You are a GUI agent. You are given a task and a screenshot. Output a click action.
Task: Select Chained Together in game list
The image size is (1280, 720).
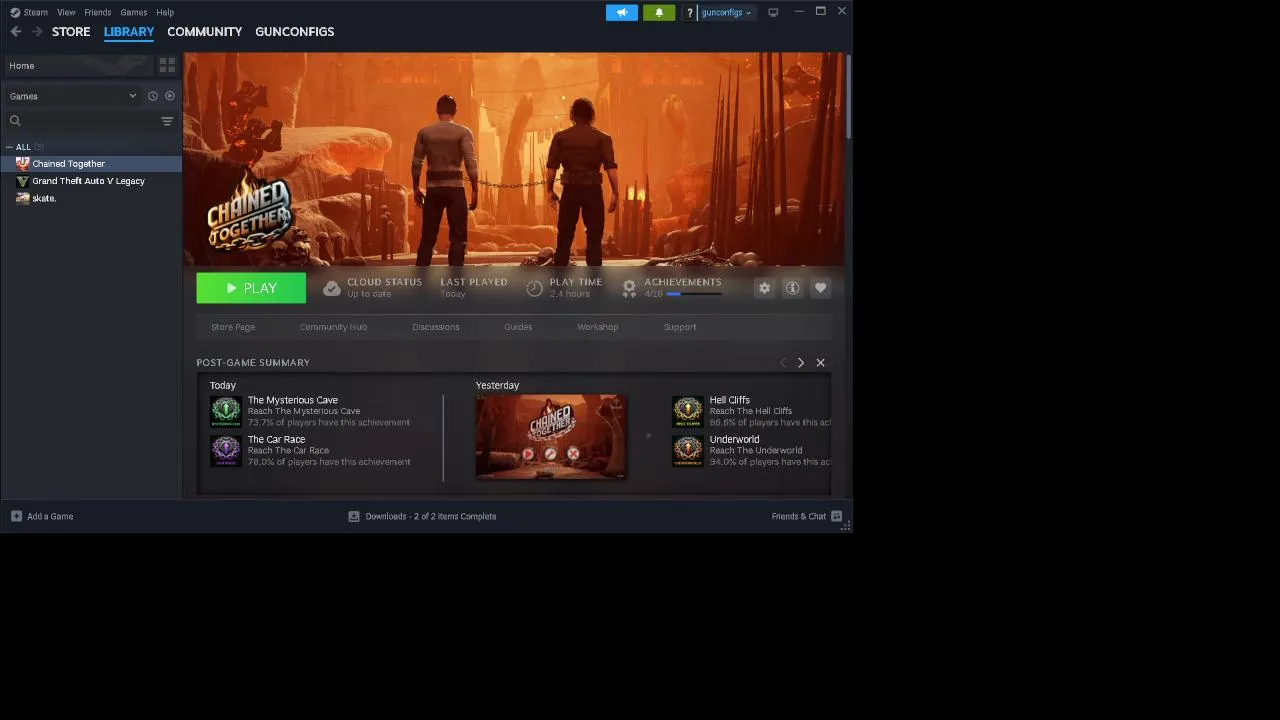coord(91,164)
